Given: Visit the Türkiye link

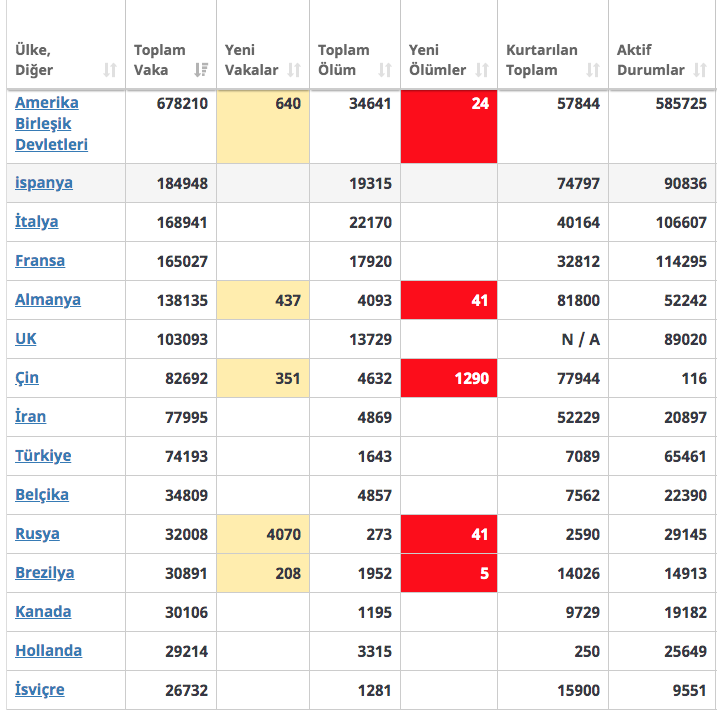Looking at the screenshot, I should click(x=43, y=456).
